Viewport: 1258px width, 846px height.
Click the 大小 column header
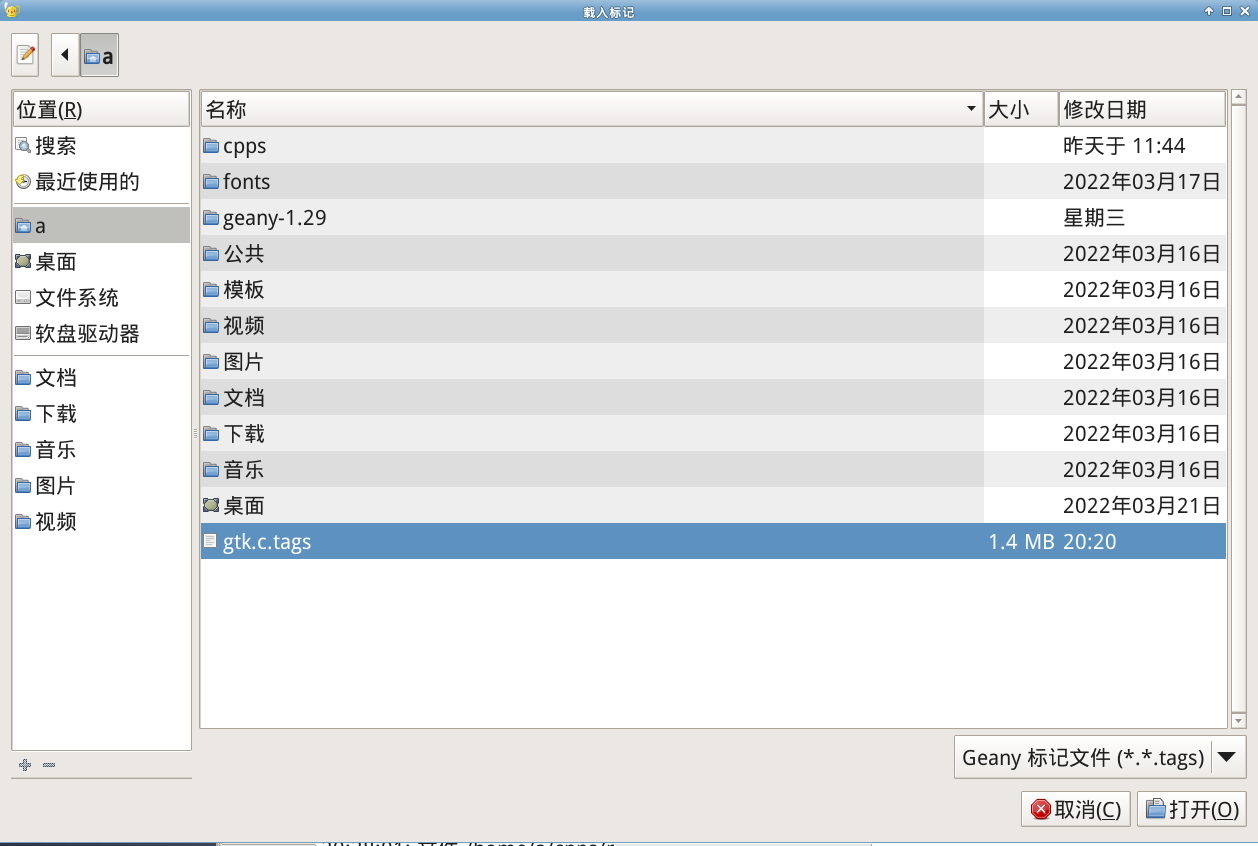1020,109
